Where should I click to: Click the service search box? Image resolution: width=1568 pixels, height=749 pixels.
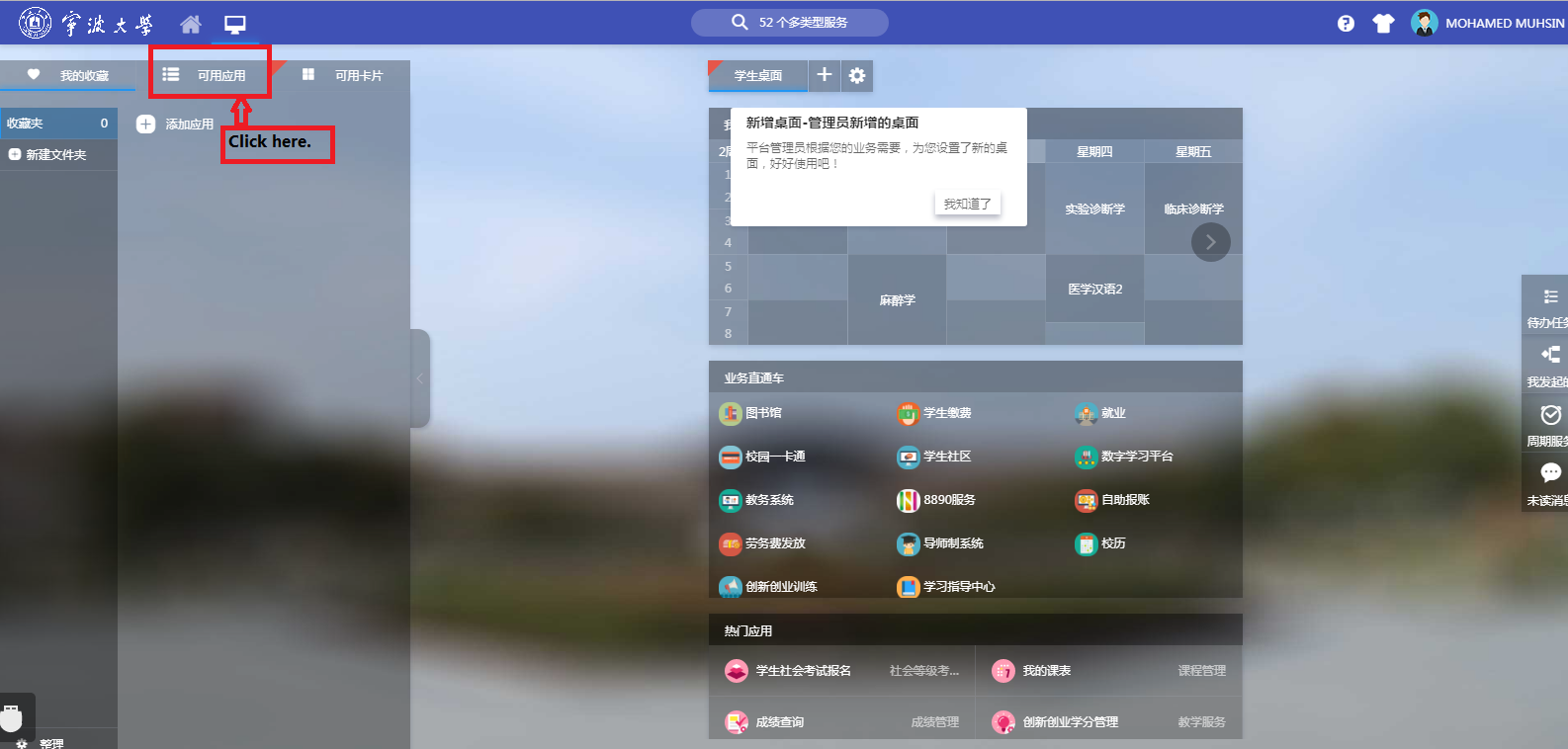tap(789, 23)
